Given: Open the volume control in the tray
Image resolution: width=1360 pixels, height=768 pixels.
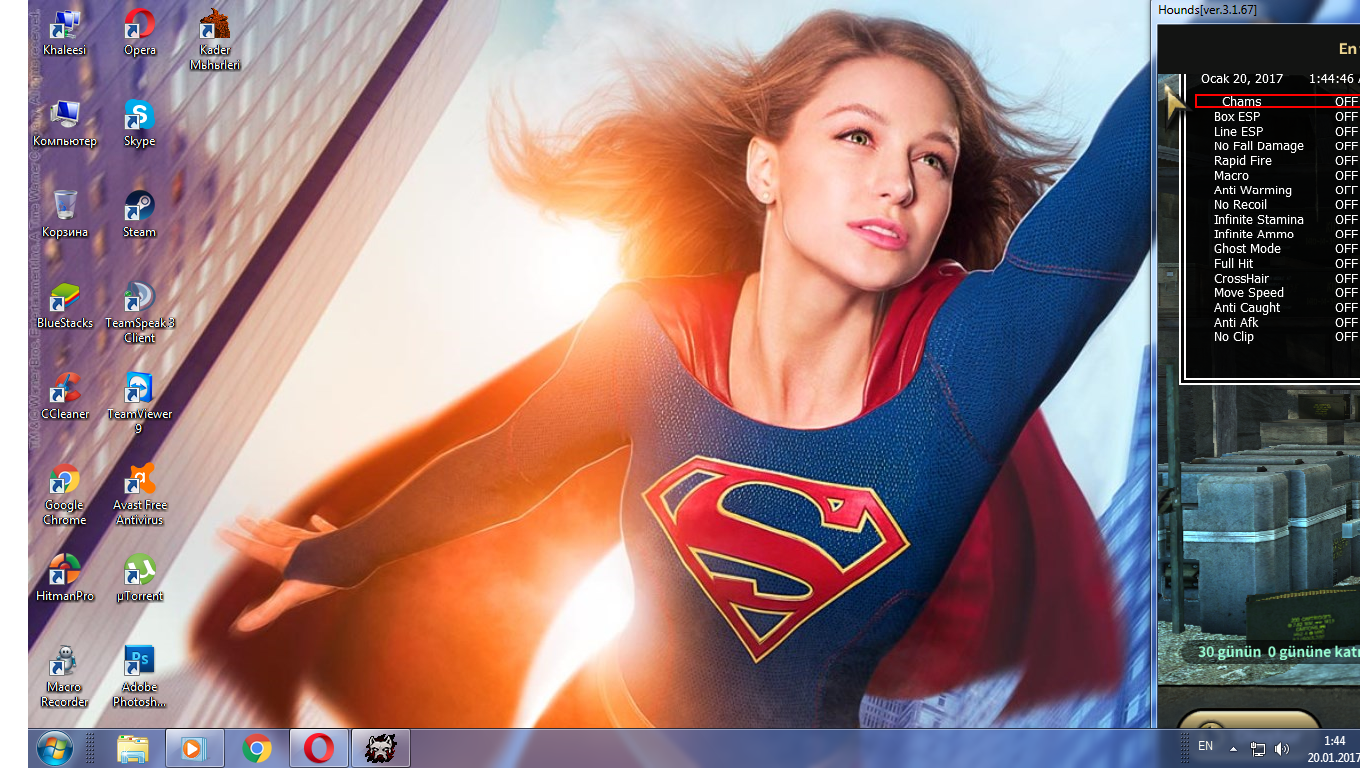Looking at the screenshot, I should (x=1282, y=748).
